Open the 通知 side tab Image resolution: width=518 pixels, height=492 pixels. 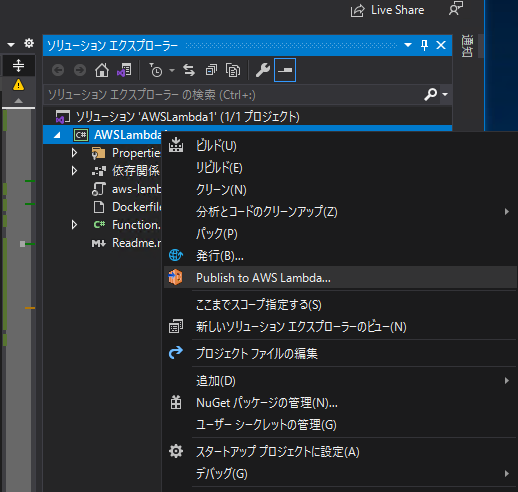pyautogui.click(x=467, y=46)
